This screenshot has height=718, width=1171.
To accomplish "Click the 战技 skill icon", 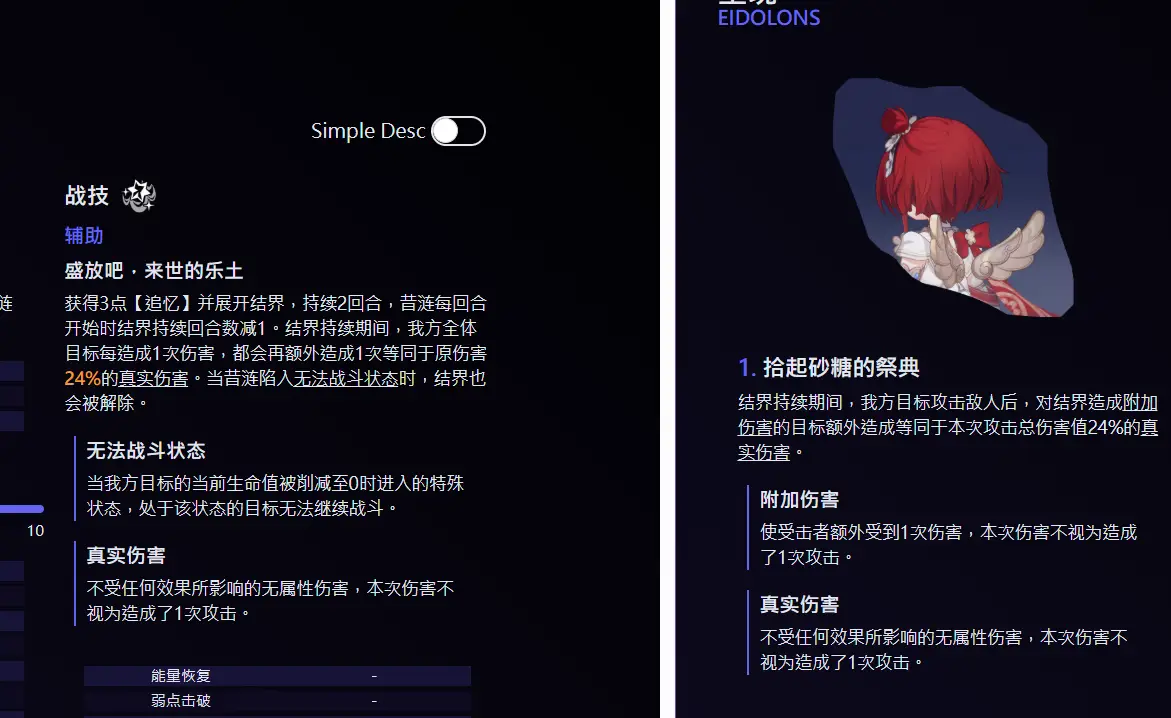I will coord(139,196).
